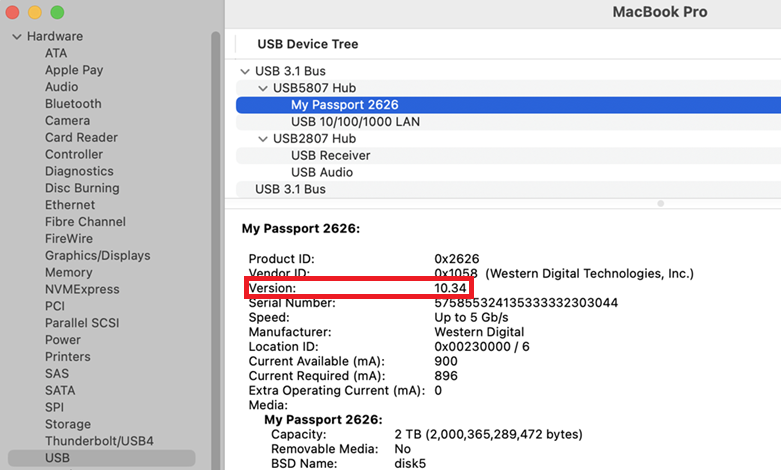Select Storage in the sidebar
The width and height of the screenshot is (781, 470).
coord(68,424)
